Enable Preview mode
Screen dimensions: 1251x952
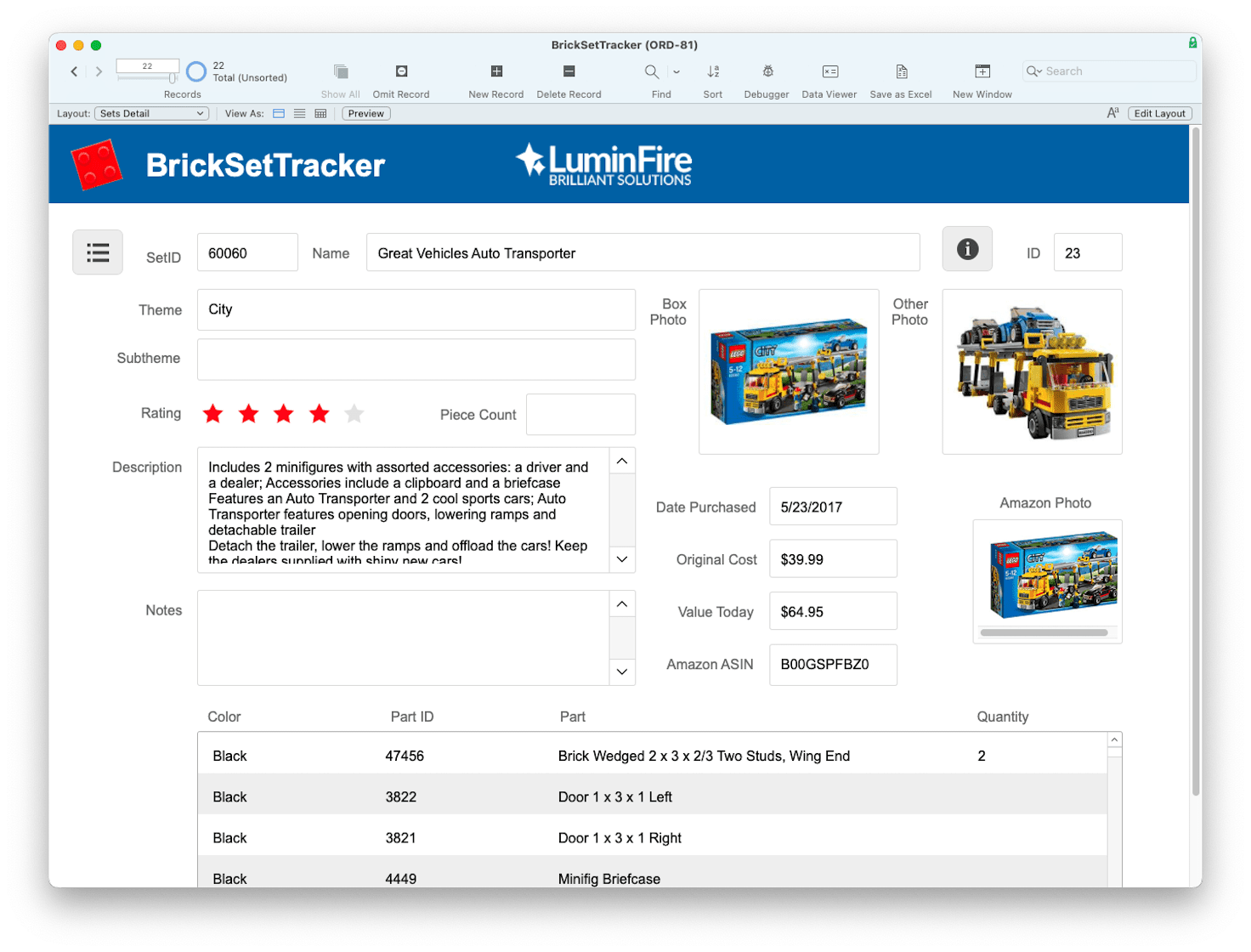(365, 113)
